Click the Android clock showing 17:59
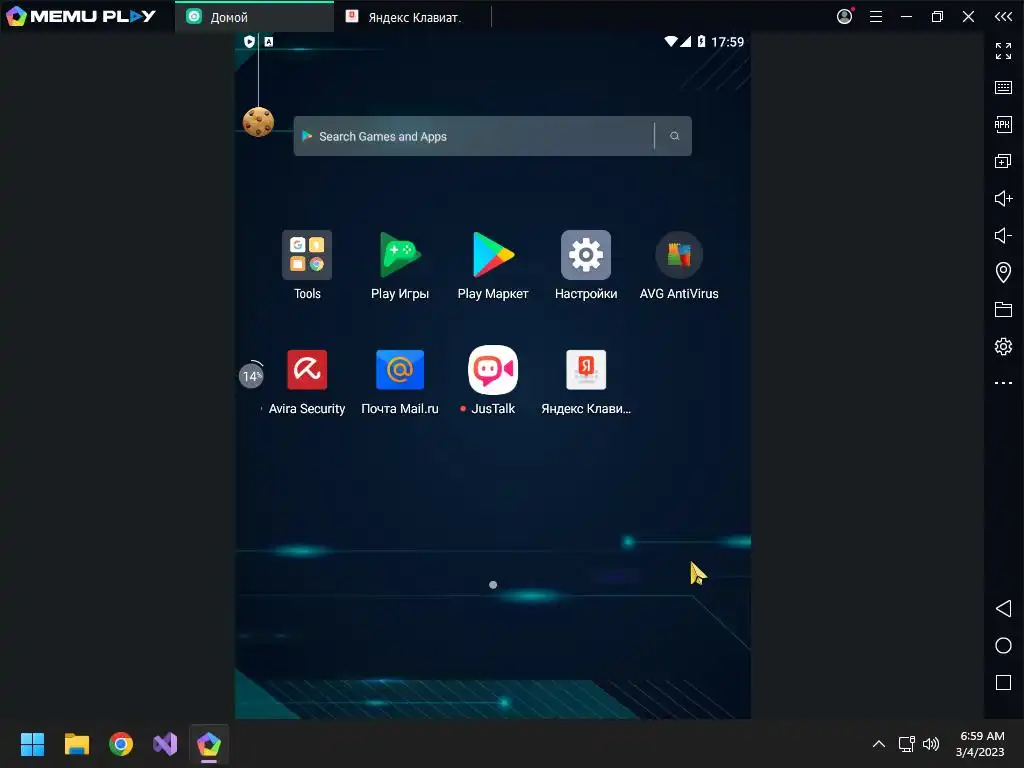1024x768 pixels. (727, 42)
